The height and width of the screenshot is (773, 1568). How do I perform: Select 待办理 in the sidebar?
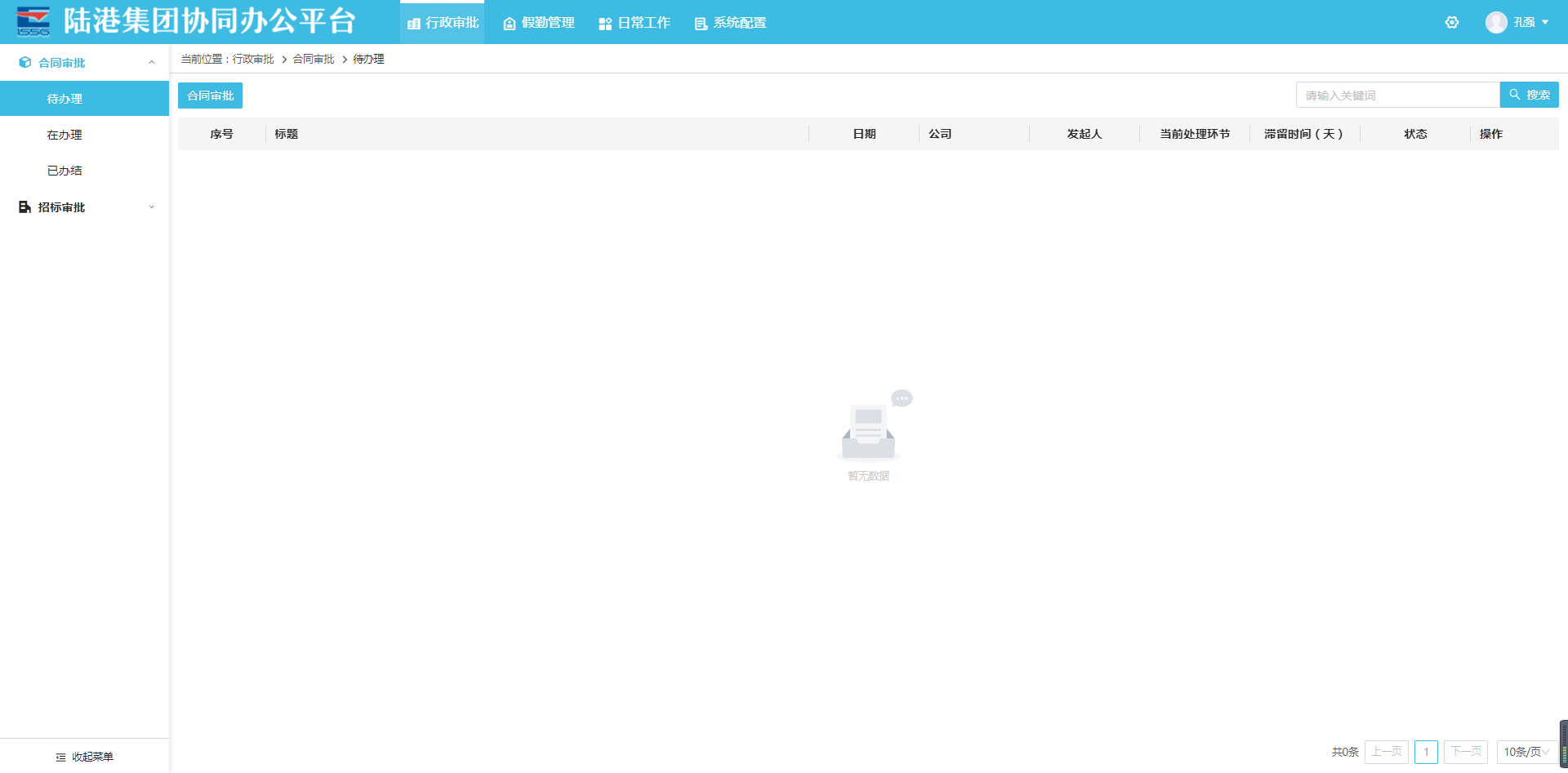point(84,99)
